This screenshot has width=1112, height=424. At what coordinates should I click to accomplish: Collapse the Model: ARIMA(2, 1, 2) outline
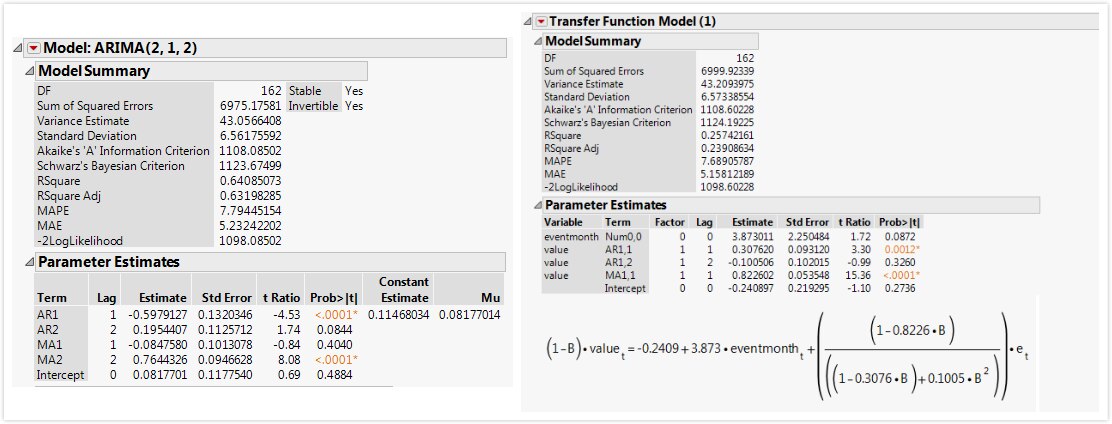click(18, 48)
